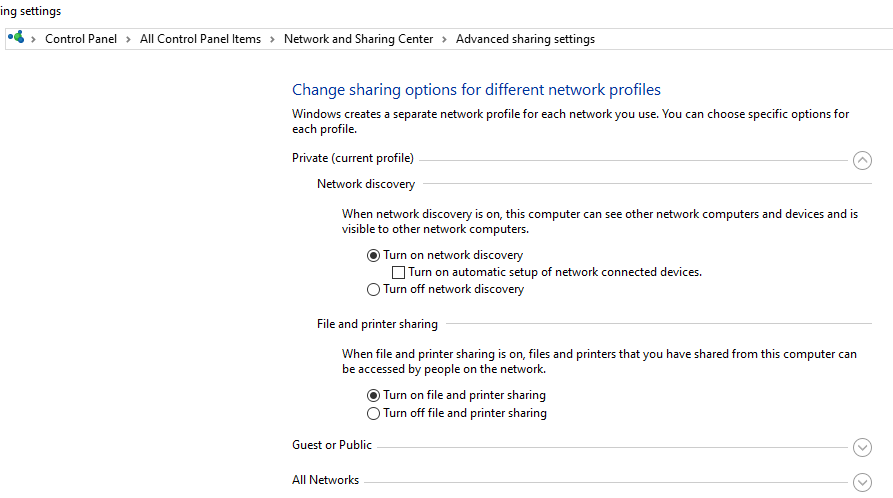This screenshot has height=498, width=893.
Task: Select Turn on network discovery
Action: pyautogui.click(x=374, y=255)
